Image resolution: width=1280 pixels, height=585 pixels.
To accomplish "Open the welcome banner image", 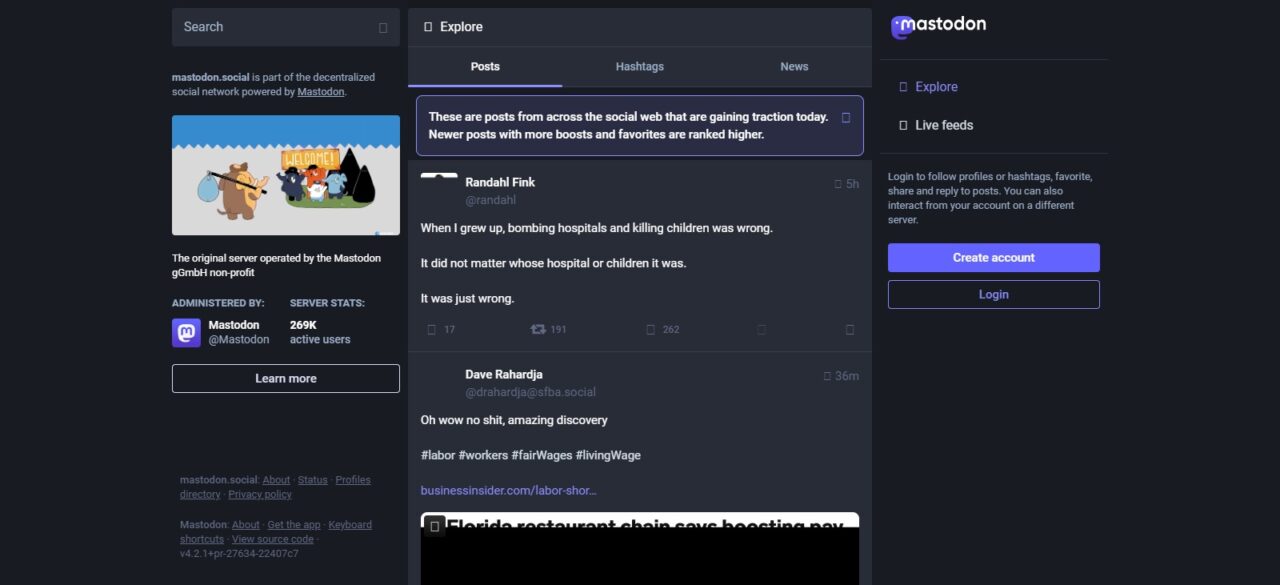I will pyautogui.click(x=286, y=175).
